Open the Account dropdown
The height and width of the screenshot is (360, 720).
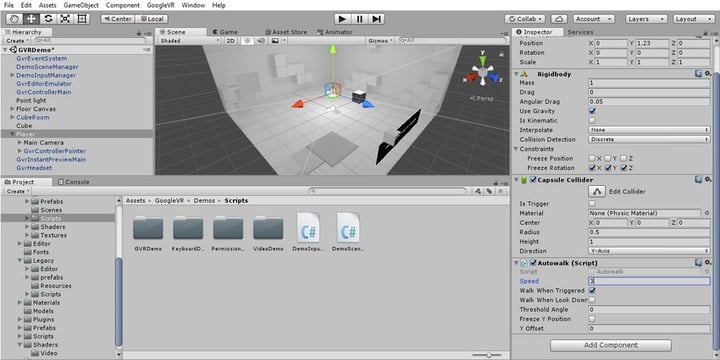pyautogui.click(x=594, y=19)
